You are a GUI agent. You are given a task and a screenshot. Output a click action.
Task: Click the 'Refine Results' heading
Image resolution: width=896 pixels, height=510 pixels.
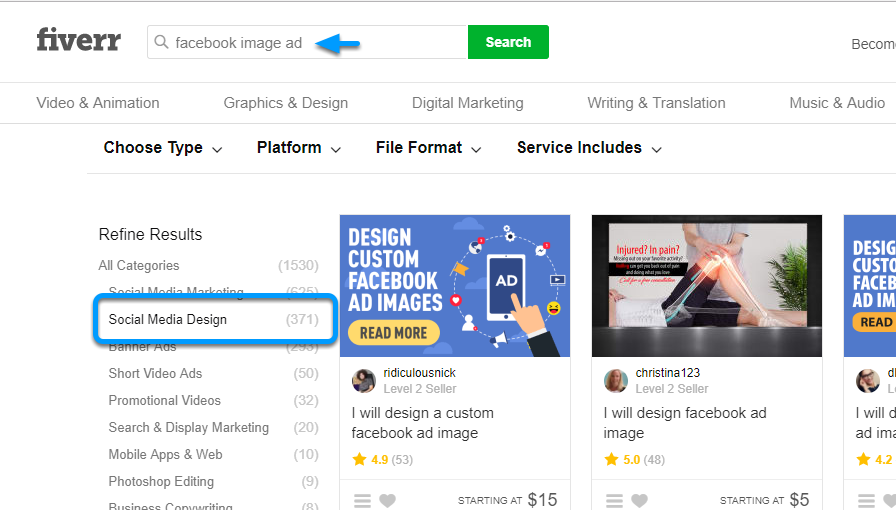150,234
